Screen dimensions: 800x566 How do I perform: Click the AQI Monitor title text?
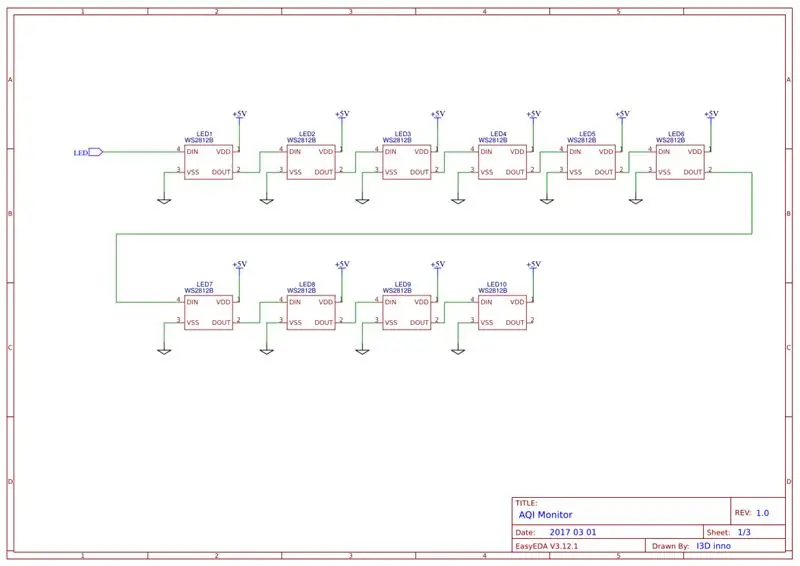click(545, 514)
